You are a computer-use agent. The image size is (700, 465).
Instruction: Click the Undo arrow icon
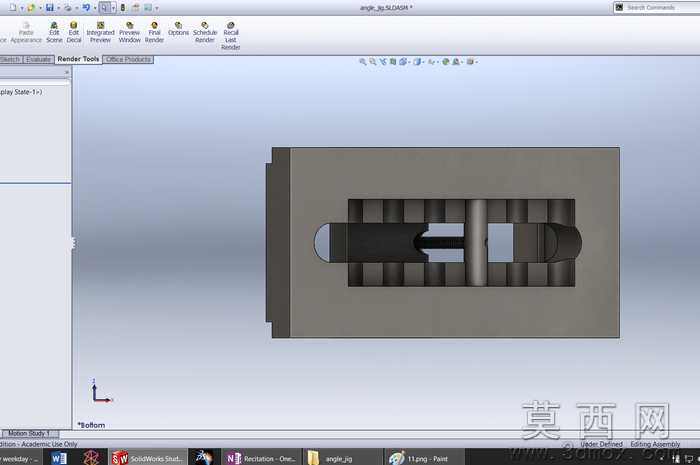click(x=87, y=7)
